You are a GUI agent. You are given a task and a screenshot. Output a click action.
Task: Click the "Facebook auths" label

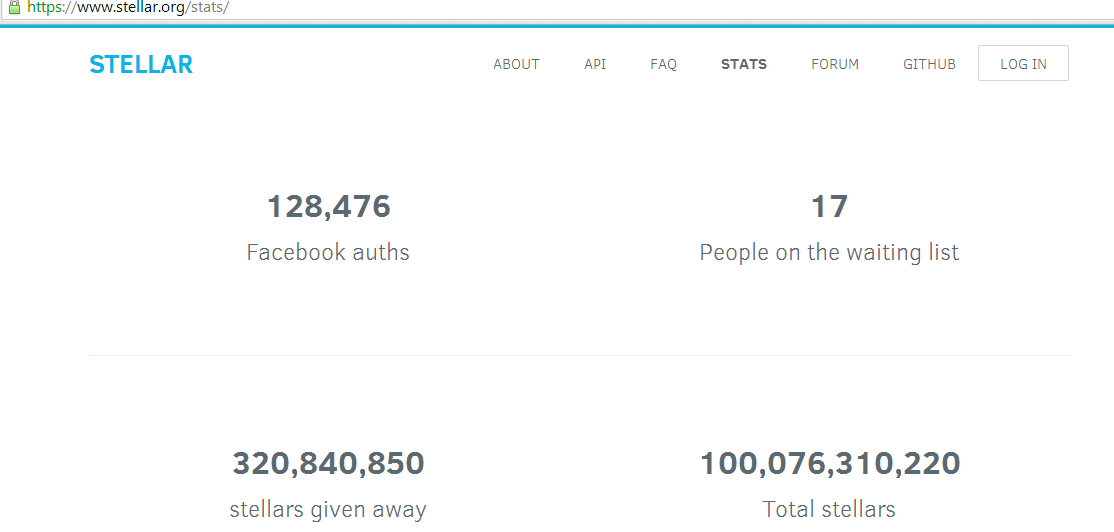(328, 252)
